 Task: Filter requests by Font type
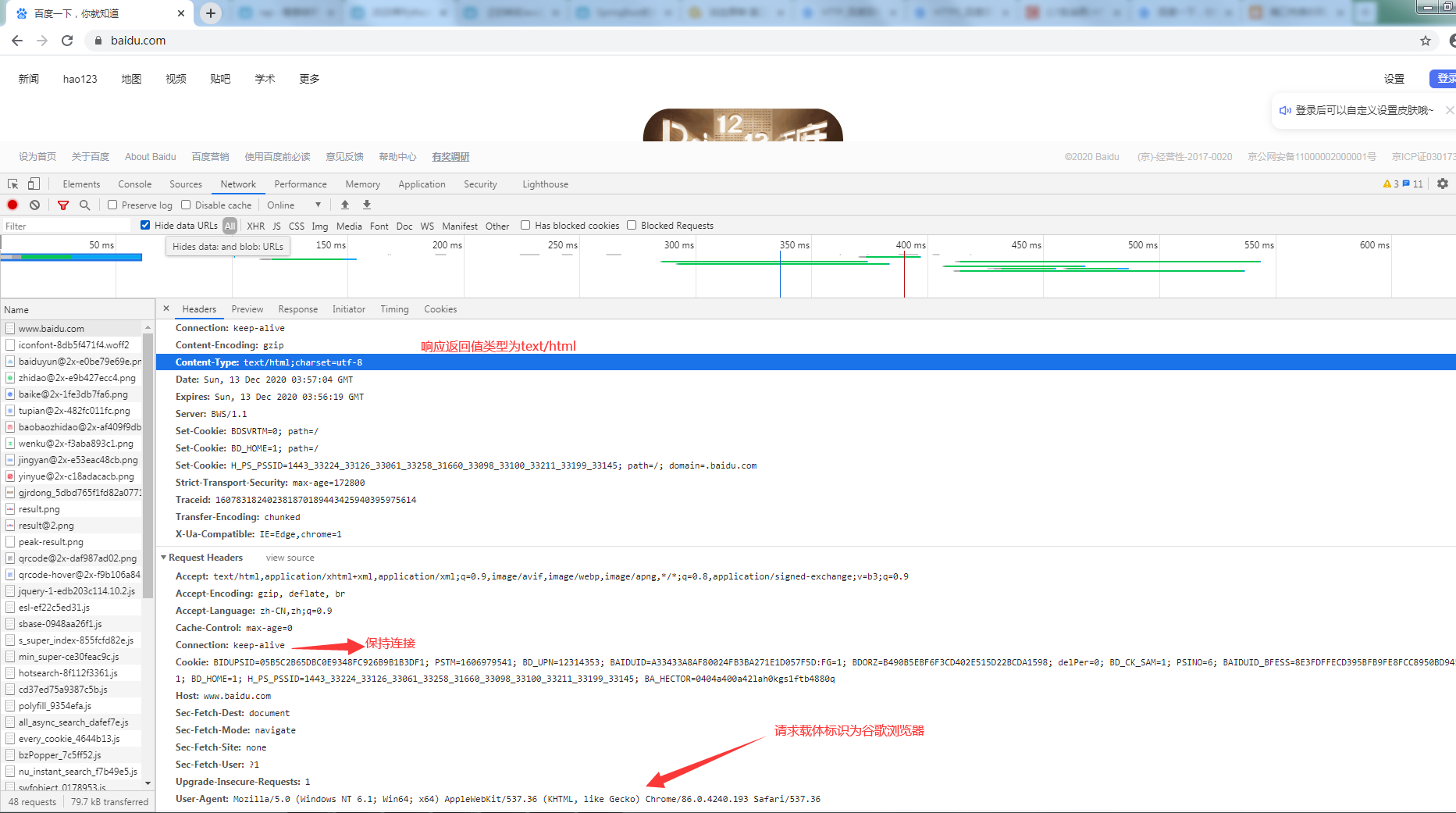(379, 226)
